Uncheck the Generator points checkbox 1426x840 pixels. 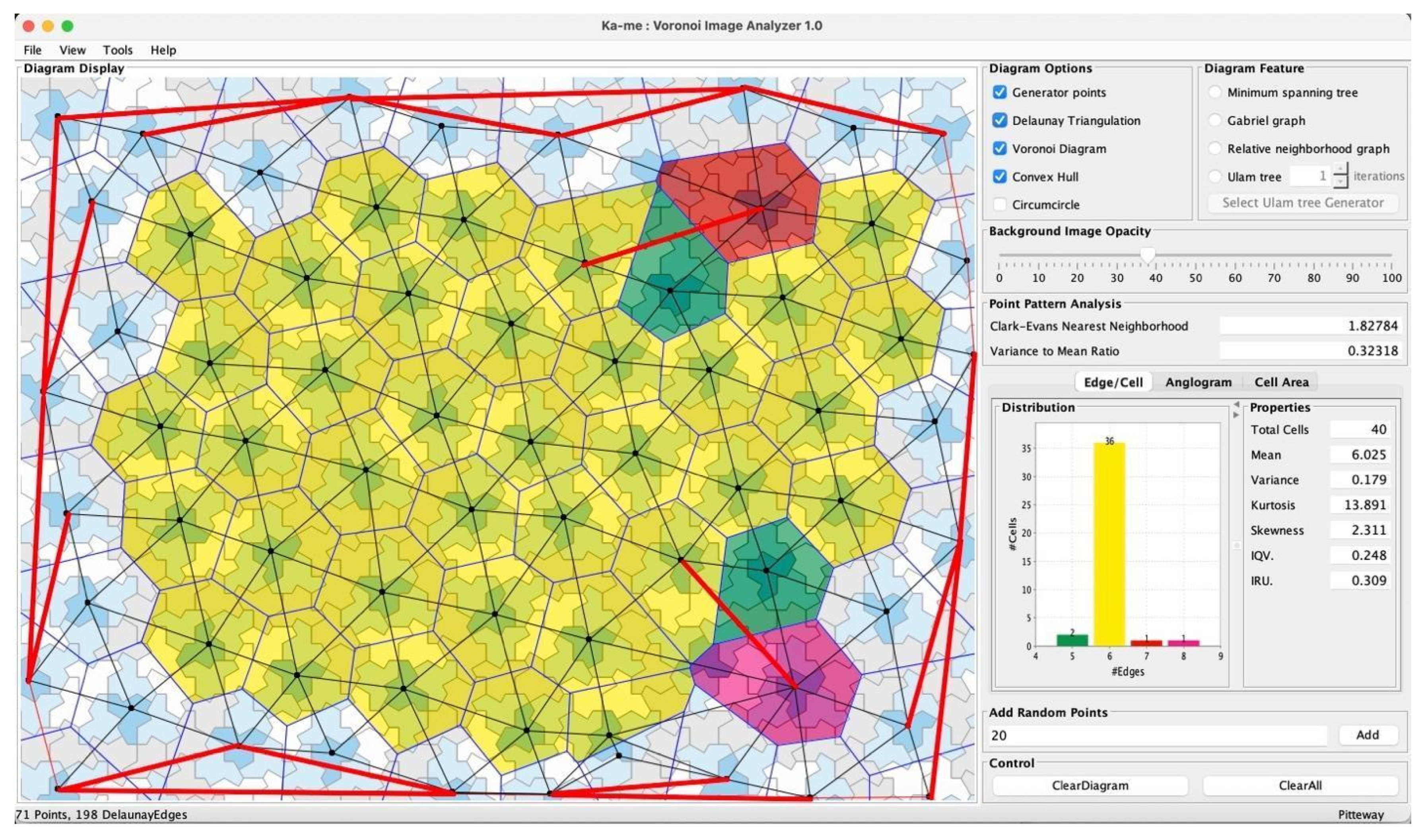click(1000, 92)
